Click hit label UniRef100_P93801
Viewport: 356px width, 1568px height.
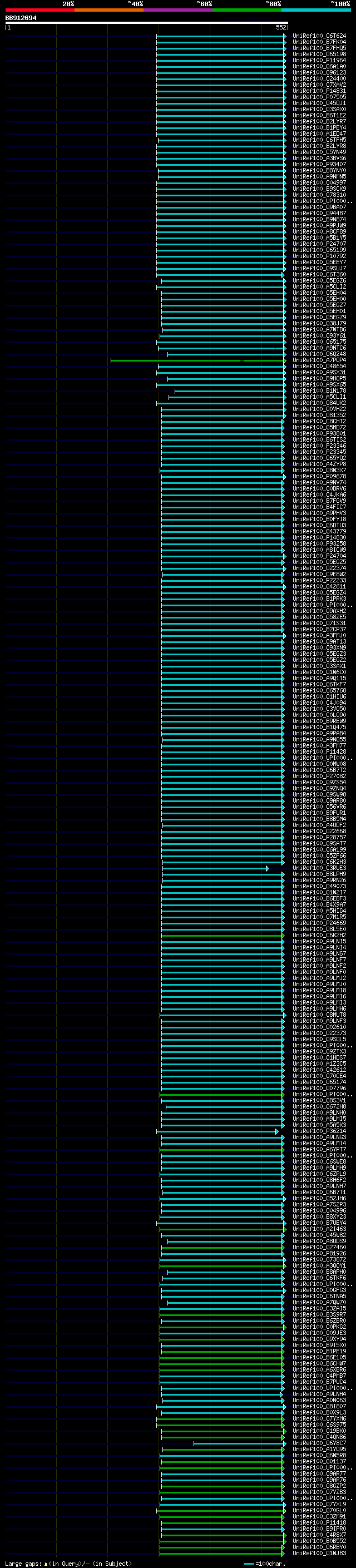(x=319, y=433)
